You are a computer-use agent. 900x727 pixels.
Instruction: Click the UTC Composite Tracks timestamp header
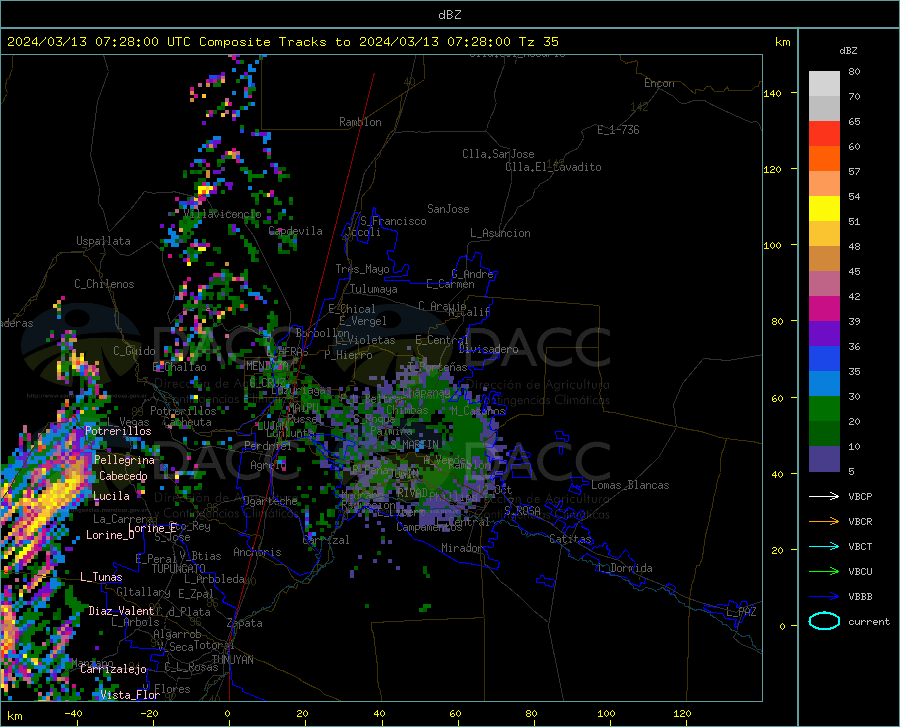pyautogui.click(x=282, y=42)
